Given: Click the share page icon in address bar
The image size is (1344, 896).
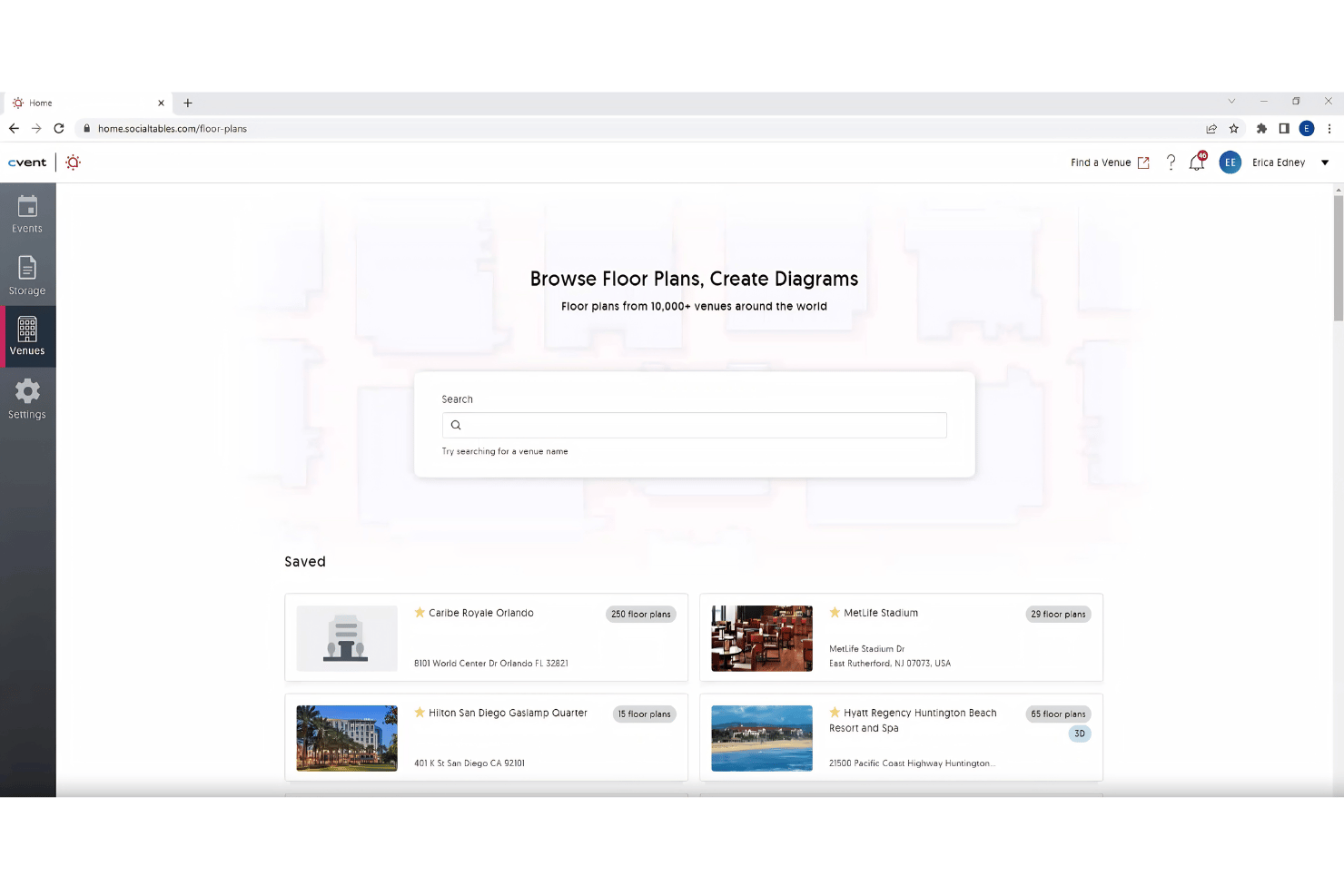Looking at the screenshot, I should click(x=1211, y=128).
